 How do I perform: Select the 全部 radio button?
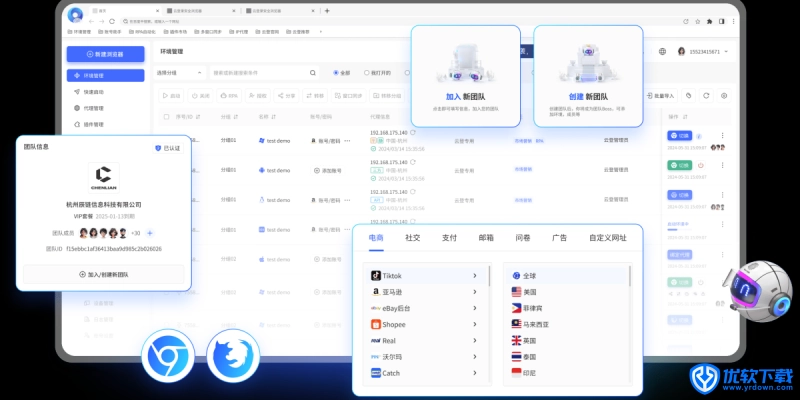pyautogui.click(x=342, y=73)
